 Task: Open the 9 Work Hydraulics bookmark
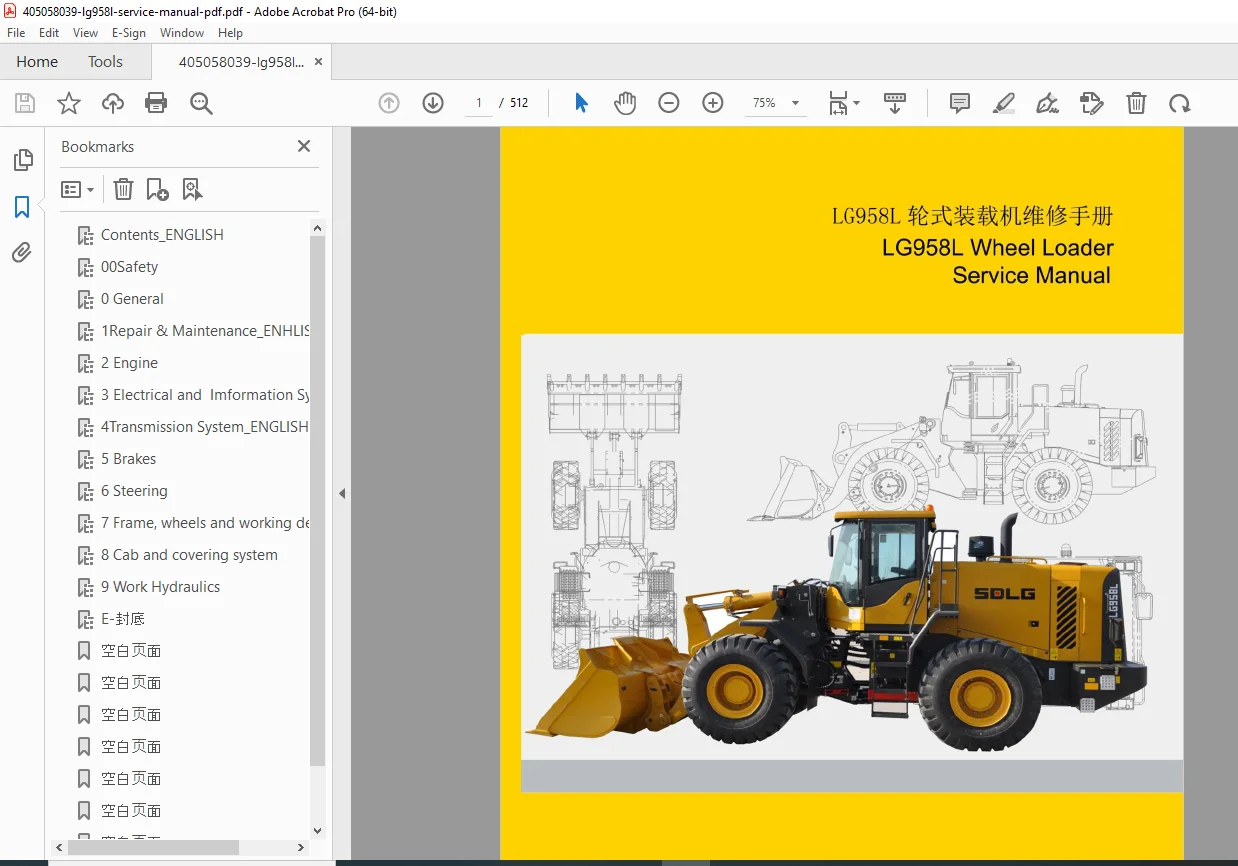(x=160, y=587)
